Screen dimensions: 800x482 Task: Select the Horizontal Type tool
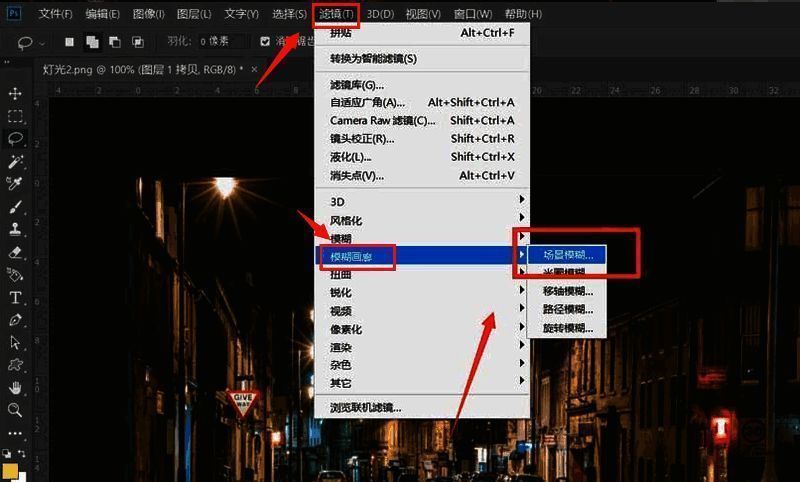[15, 297]
